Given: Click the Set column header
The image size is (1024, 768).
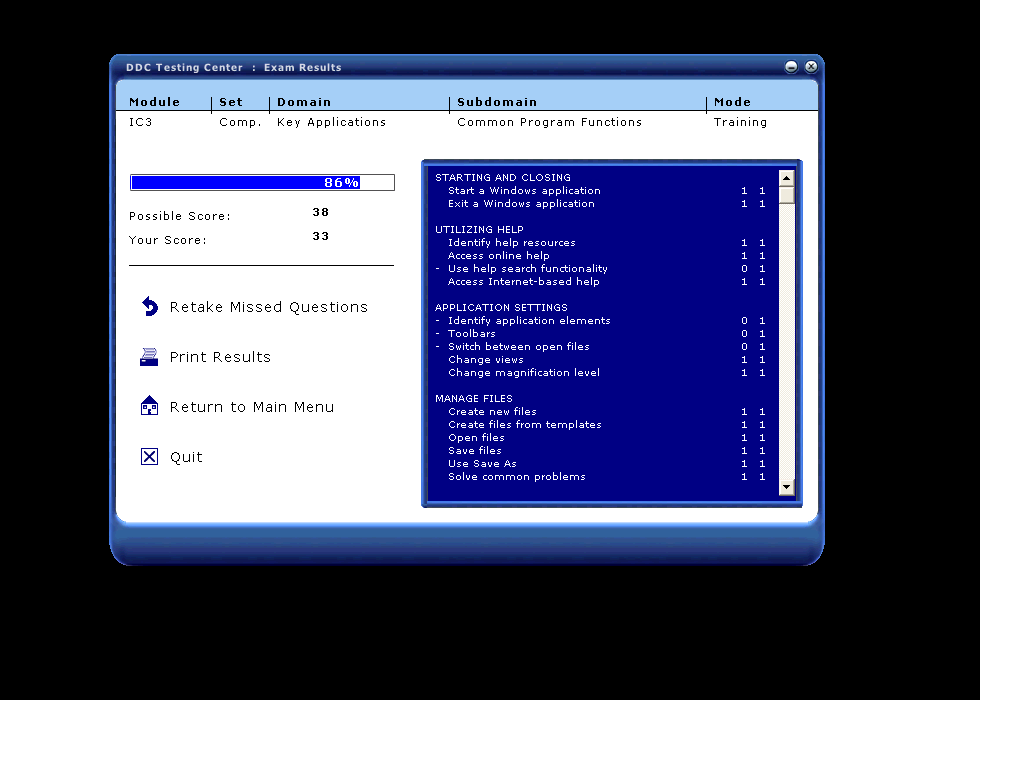Looking at the screenshot, I should pos(231,102).
